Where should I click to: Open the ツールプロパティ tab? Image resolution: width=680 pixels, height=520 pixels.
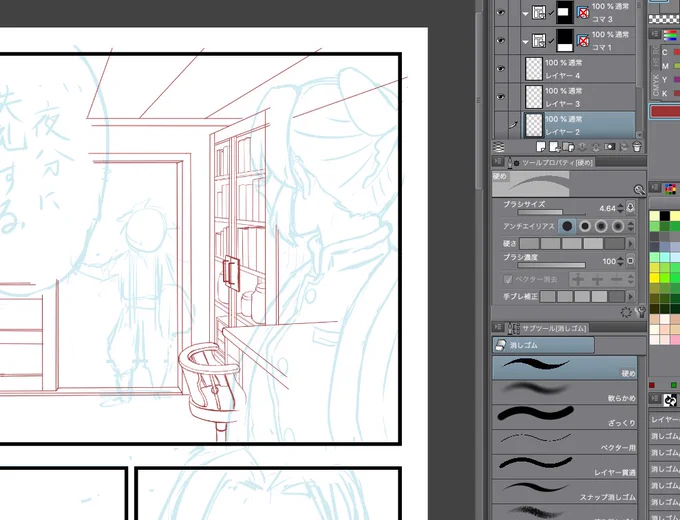(550, 163)
